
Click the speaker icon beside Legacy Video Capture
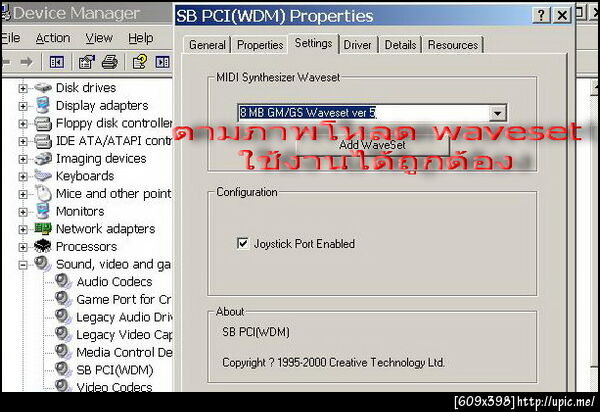(63, 334)
